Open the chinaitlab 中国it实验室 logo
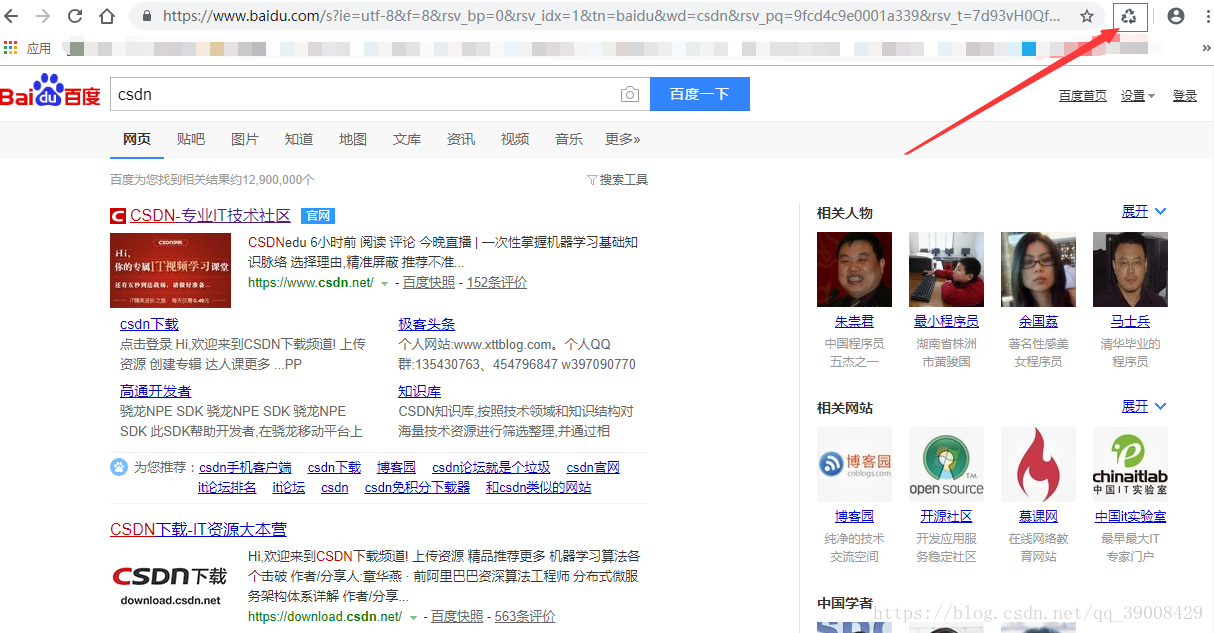This screenshot has height=633, width=1214. [1130, 465]
